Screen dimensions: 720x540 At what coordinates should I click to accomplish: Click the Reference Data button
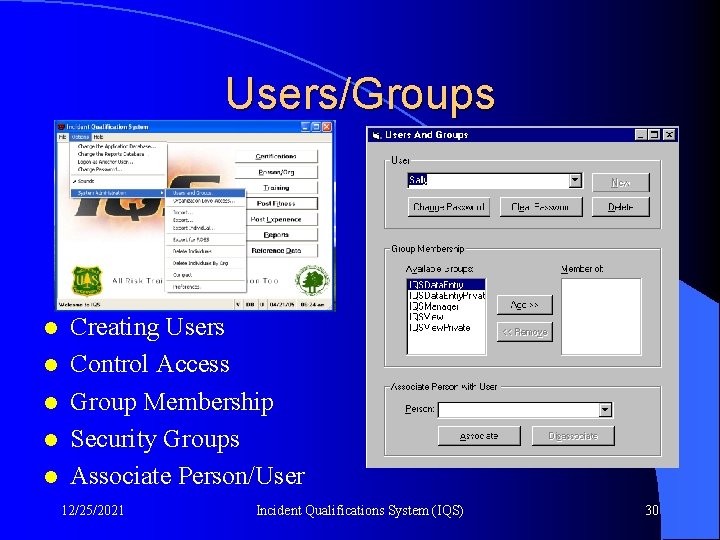click(x=282, y=251)
